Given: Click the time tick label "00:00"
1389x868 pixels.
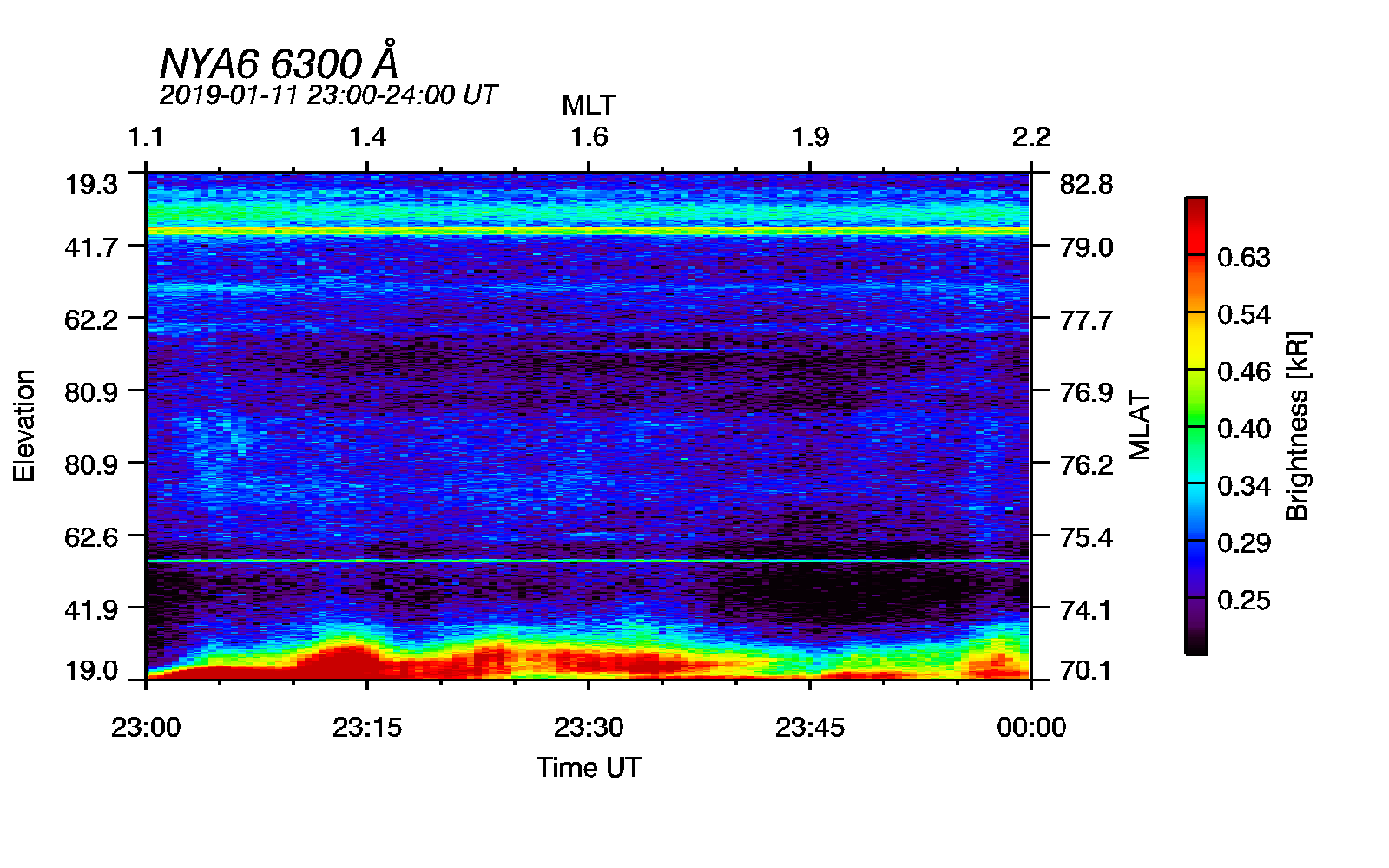Looking at the screenshot, I should click(1031, 727).
